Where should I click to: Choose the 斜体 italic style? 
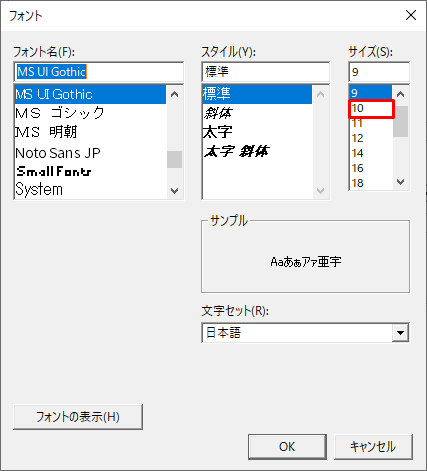[257, 113]
